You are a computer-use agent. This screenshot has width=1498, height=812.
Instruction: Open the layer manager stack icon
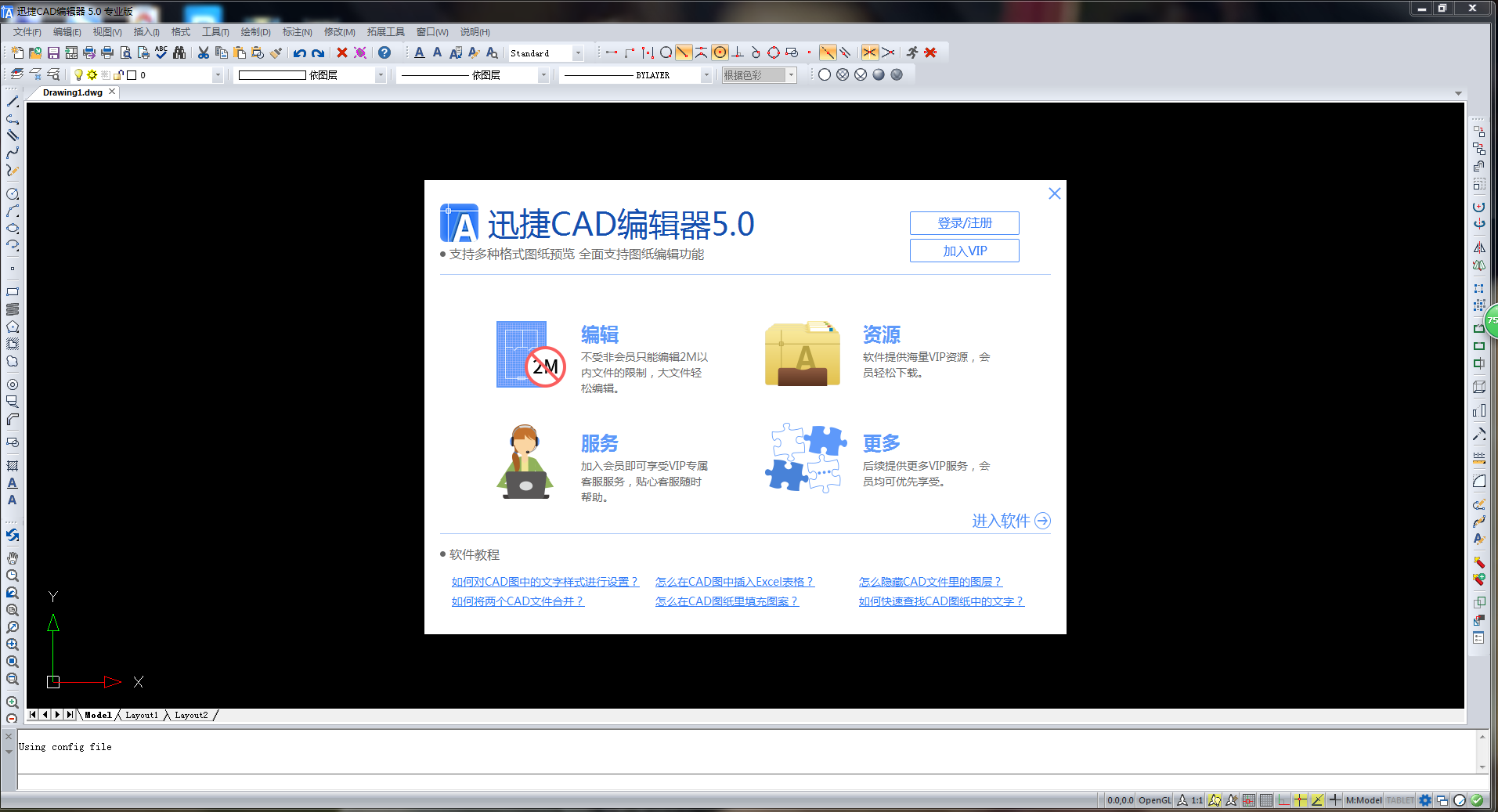point(17,74)
